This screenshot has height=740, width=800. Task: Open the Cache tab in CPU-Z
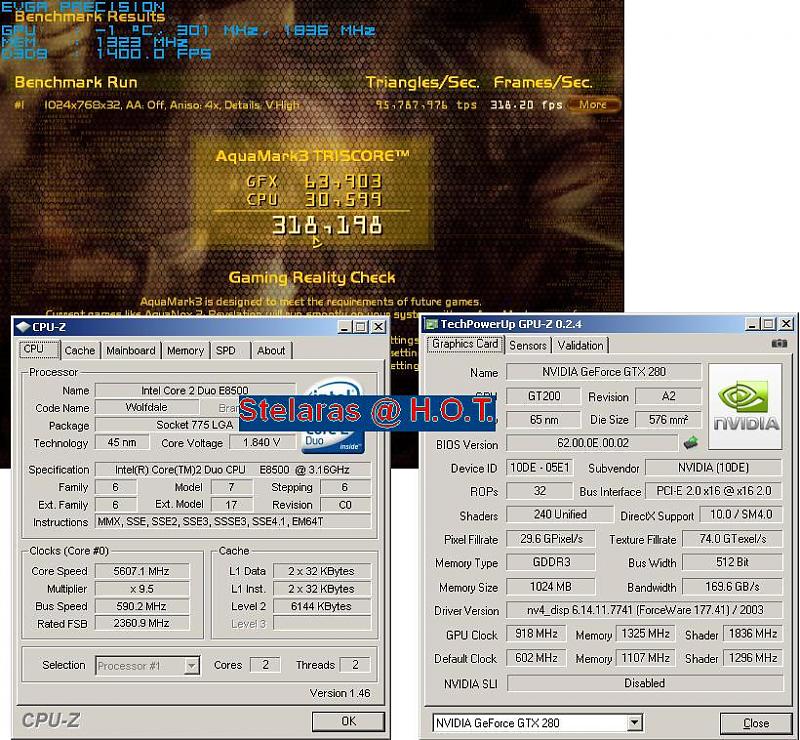click(x=80, y=351)
